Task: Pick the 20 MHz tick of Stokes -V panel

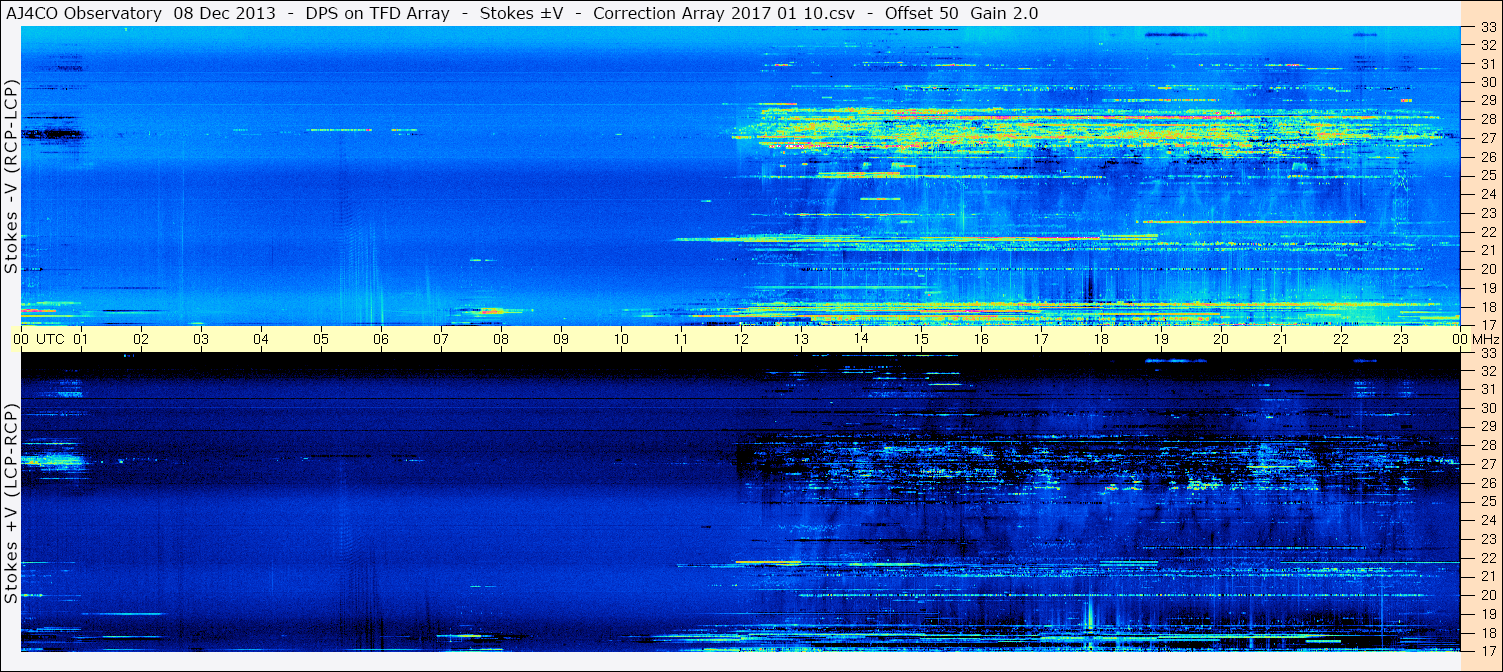Action: click(1487, 269)
